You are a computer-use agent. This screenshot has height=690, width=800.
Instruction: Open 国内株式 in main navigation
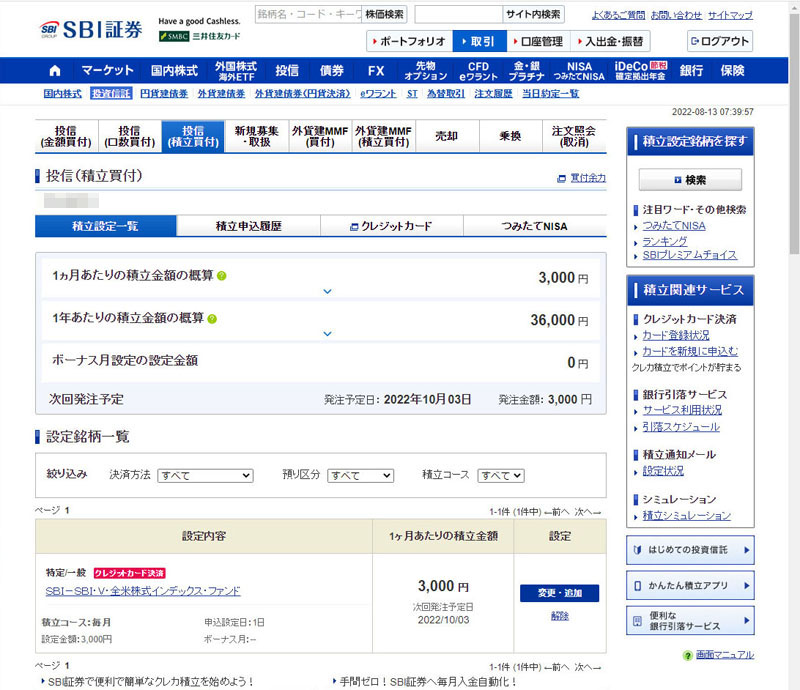[174, 71]
